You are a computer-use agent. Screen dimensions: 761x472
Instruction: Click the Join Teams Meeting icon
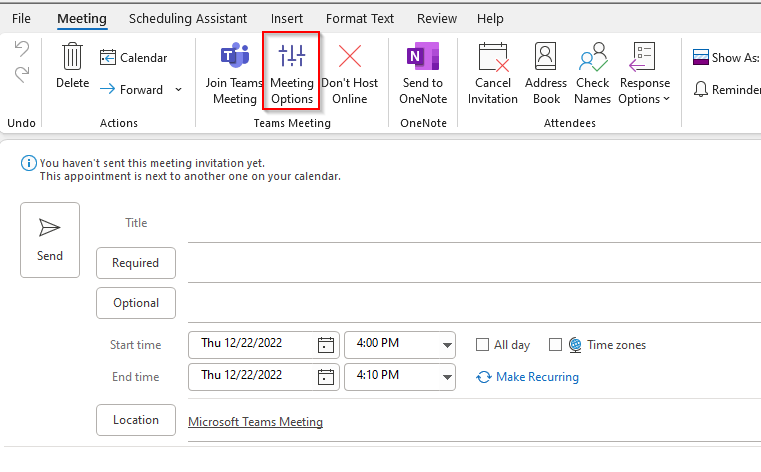[x=235, y=55]
